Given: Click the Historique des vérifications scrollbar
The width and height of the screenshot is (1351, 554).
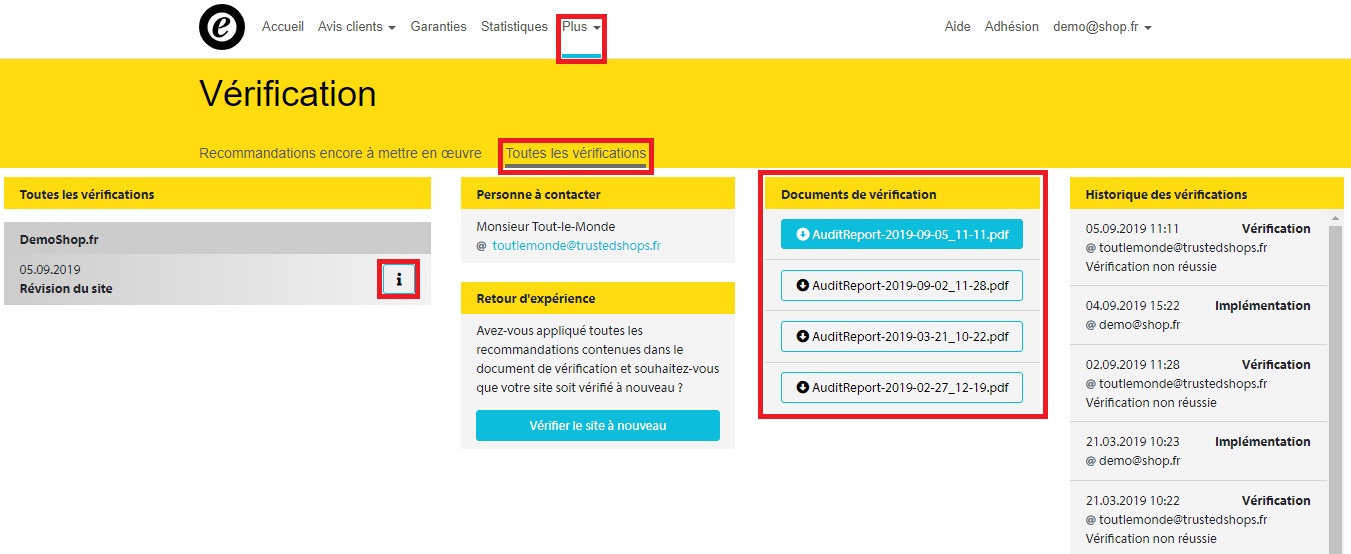Looking at the screenshot, I should click(x=1335, y=388).
